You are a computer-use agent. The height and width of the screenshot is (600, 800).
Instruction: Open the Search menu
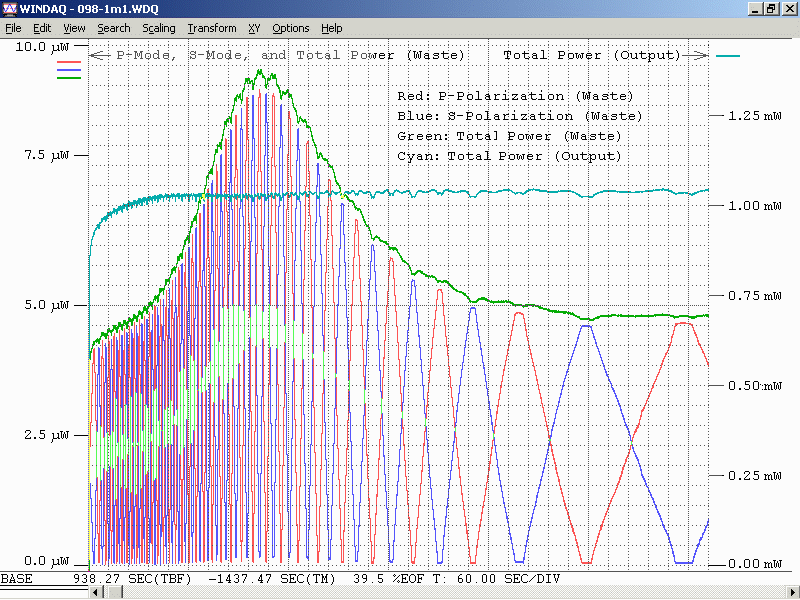click(113, 28)
